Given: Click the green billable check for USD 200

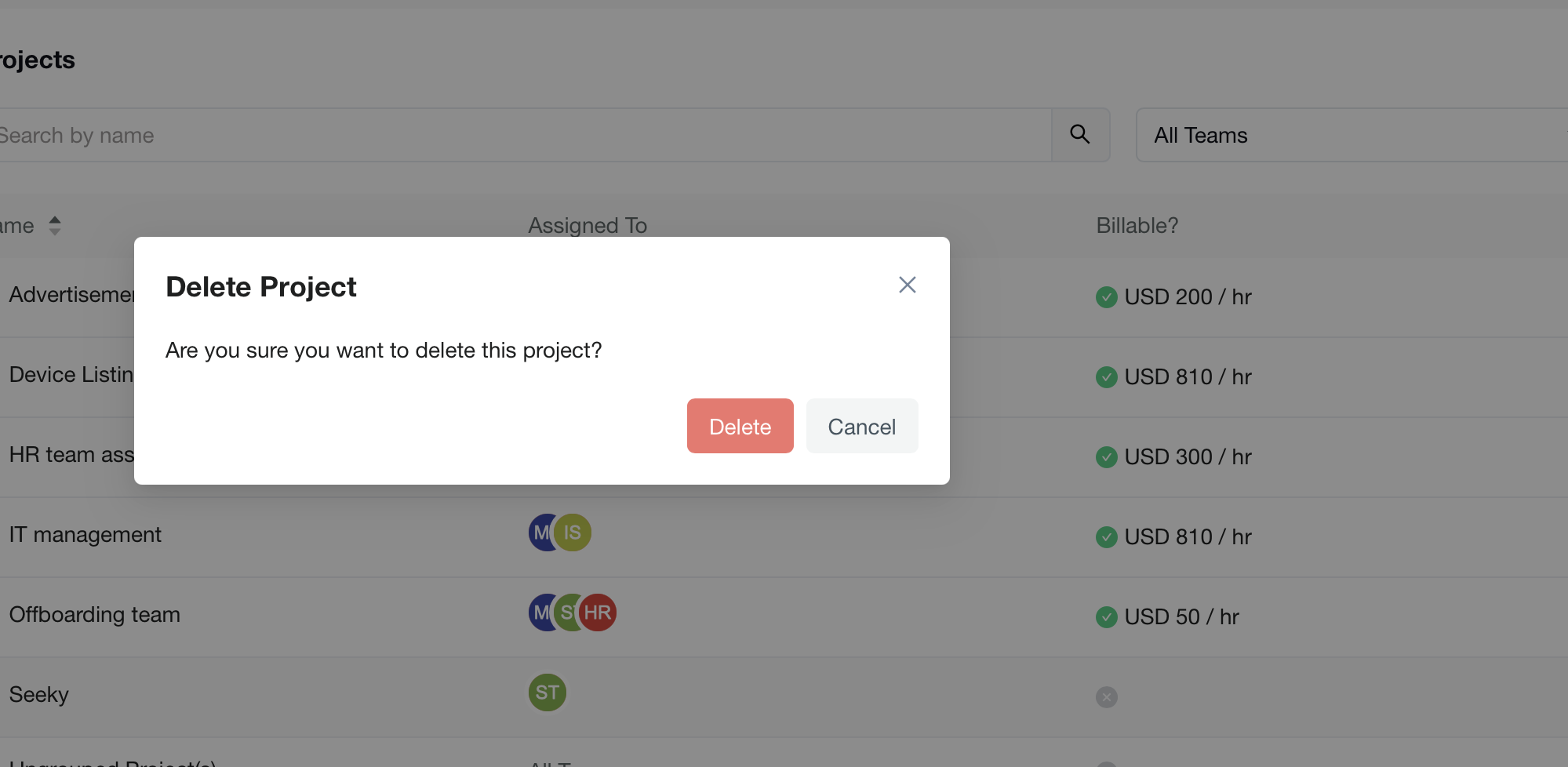Looking at the screenshot, I should click(1106, 297).
